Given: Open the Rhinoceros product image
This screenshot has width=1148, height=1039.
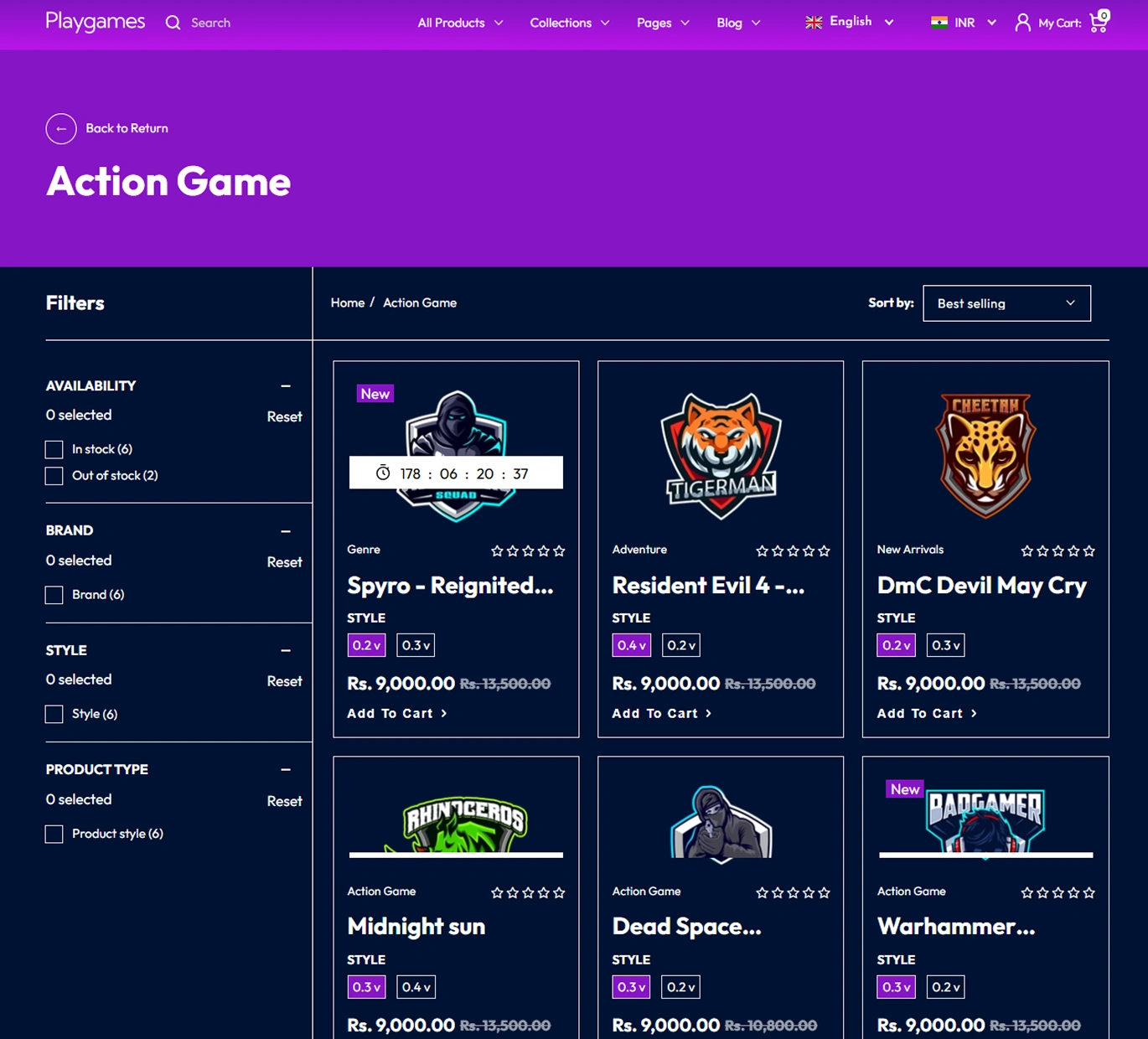Looking at the screenshot, I should point(456,825).
